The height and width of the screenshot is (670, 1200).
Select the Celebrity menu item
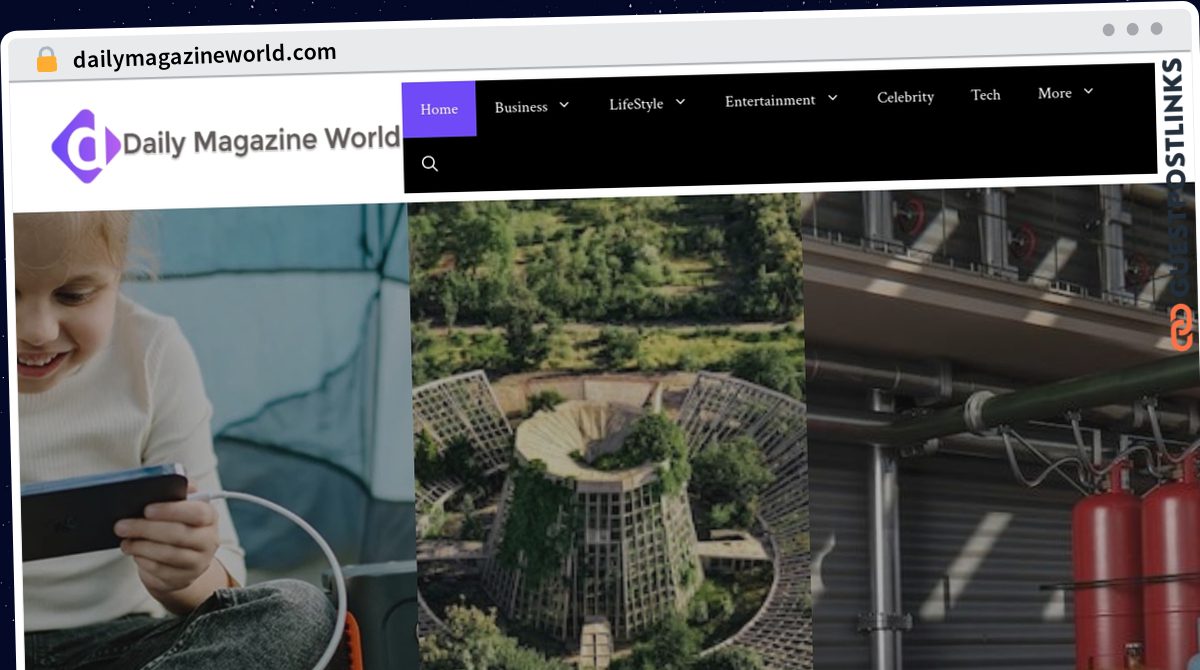pyautogui.click(x=905, y=97)
